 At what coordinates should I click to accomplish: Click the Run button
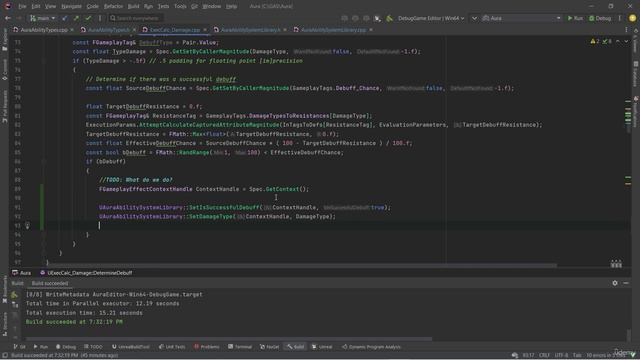(575, 18)
